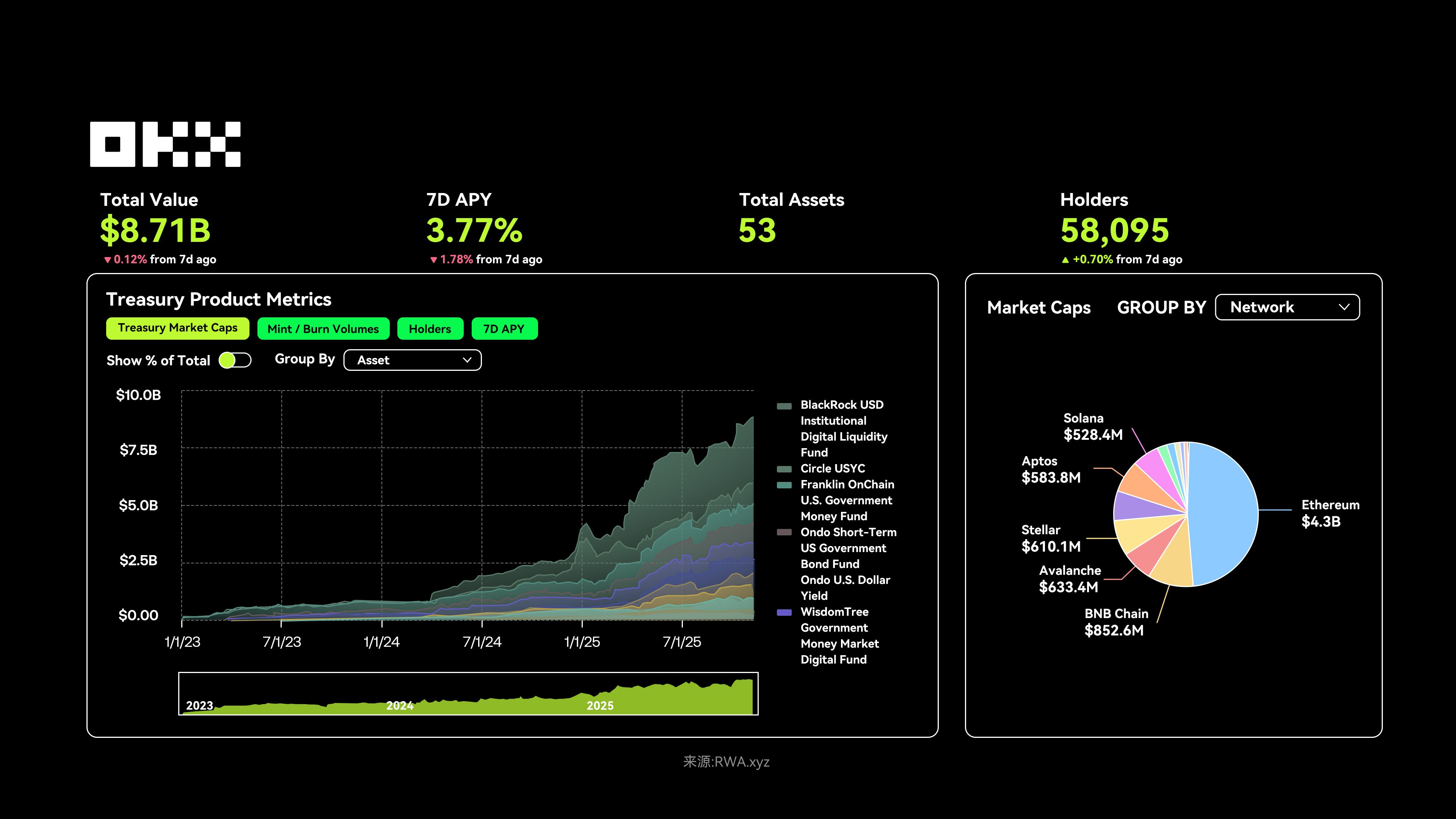Screen dimensions: 1456x819
Task: Click the Ondo Short-Term legend swatch
Action: click(x=784, y=532)
